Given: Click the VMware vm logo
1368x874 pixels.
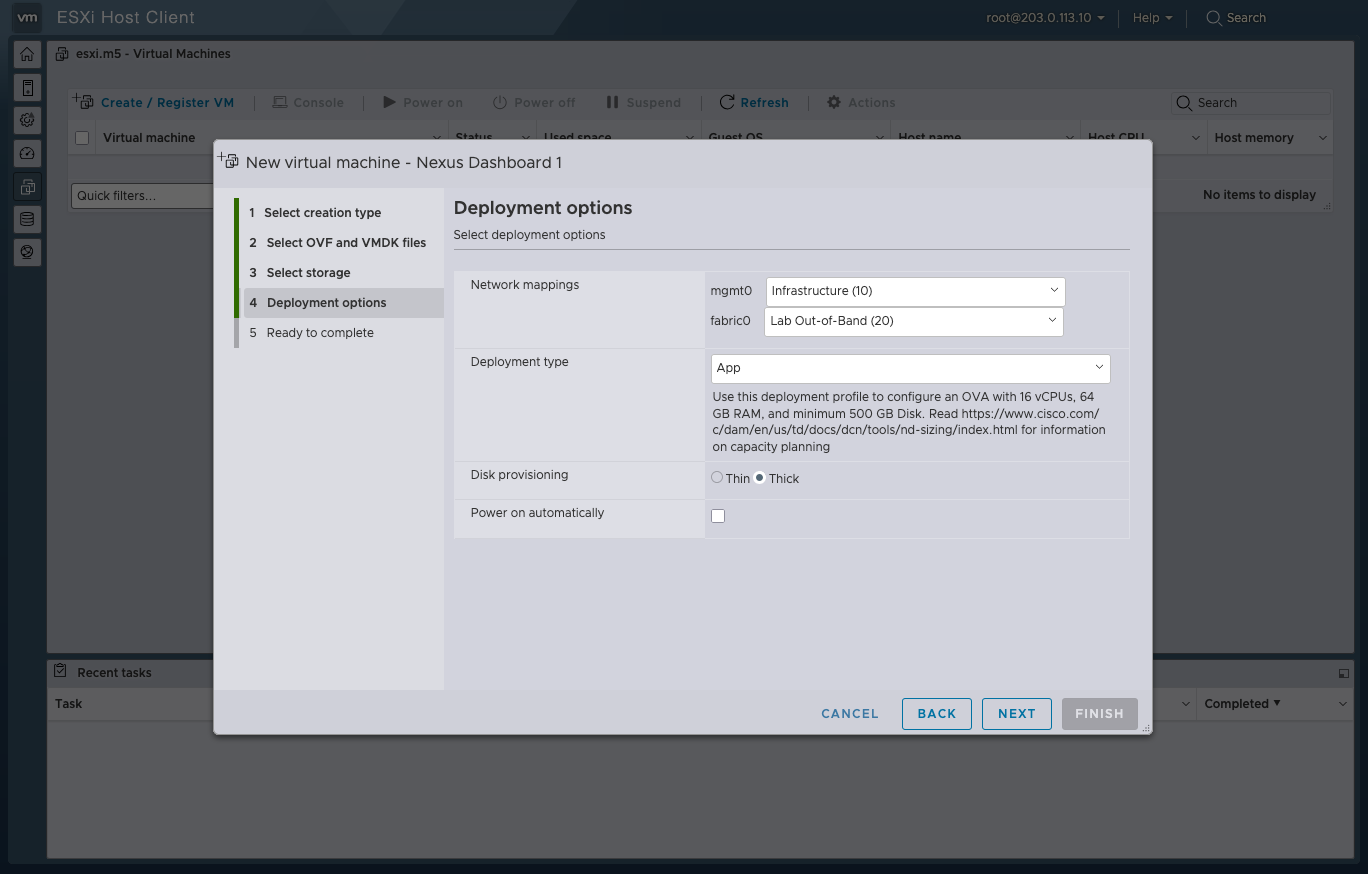Looking at the screenshot, I should 28,17.
